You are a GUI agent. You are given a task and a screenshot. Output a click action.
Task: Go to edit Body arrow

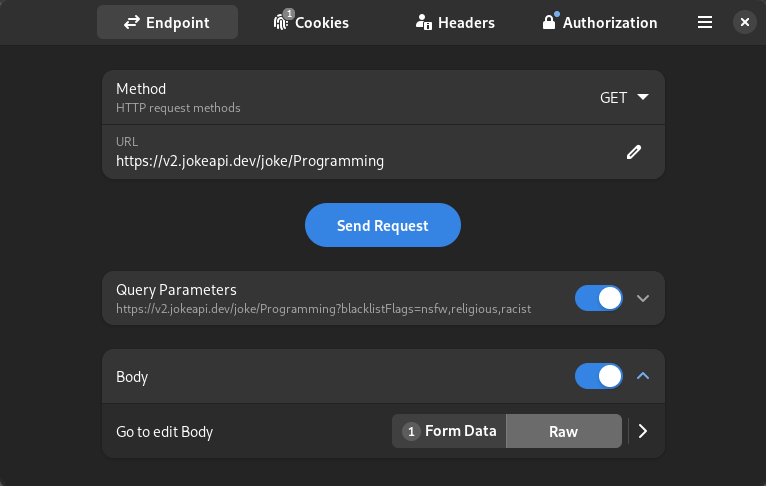point(643,431)
